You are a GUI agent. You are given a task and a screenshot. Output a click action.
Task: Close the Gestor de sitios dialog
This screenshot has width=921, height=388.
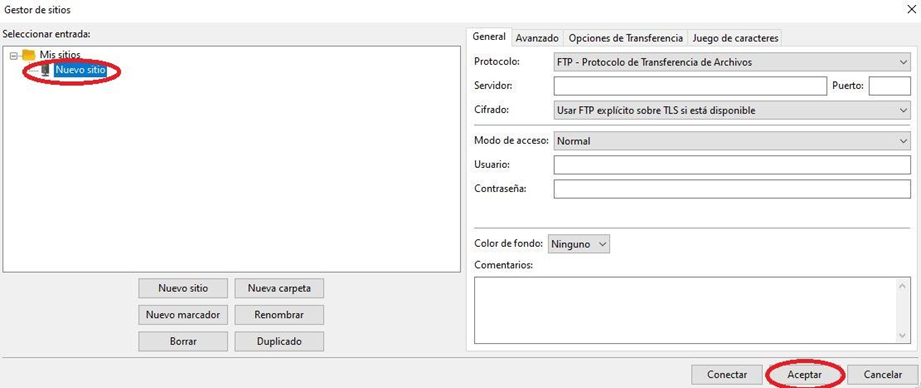911,9
